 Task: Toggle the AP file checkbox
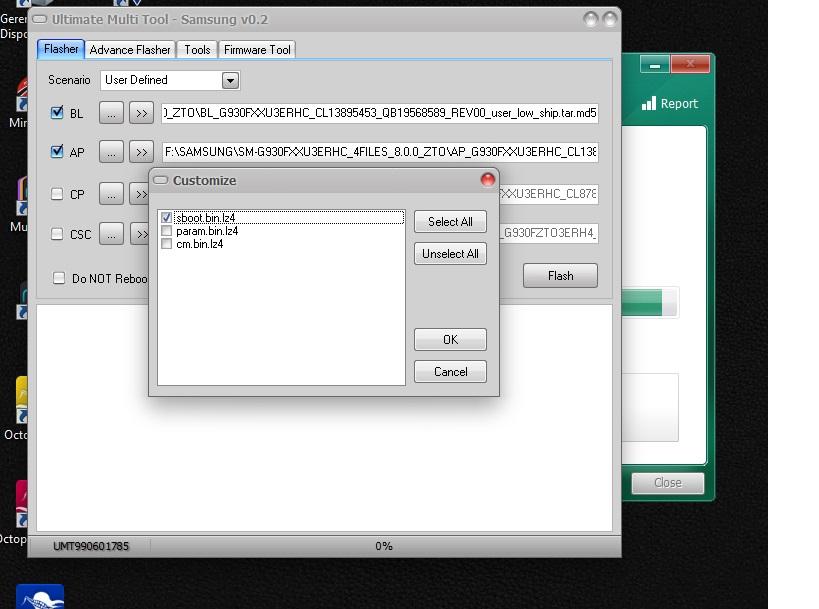(x=57, y=151)
